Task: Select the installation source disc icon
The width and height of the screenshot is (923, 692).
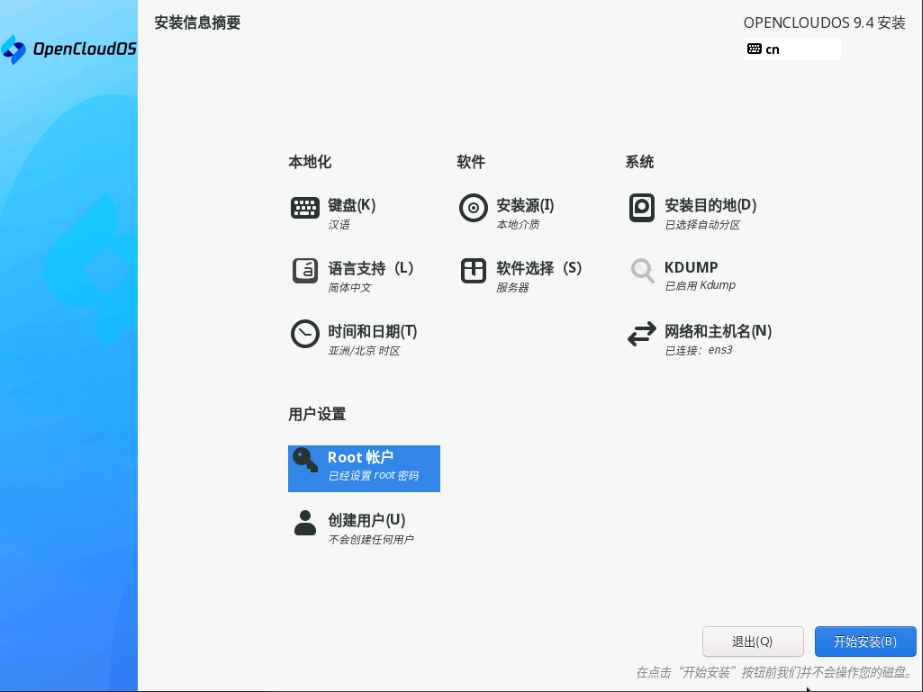Action: pos(473,208)
